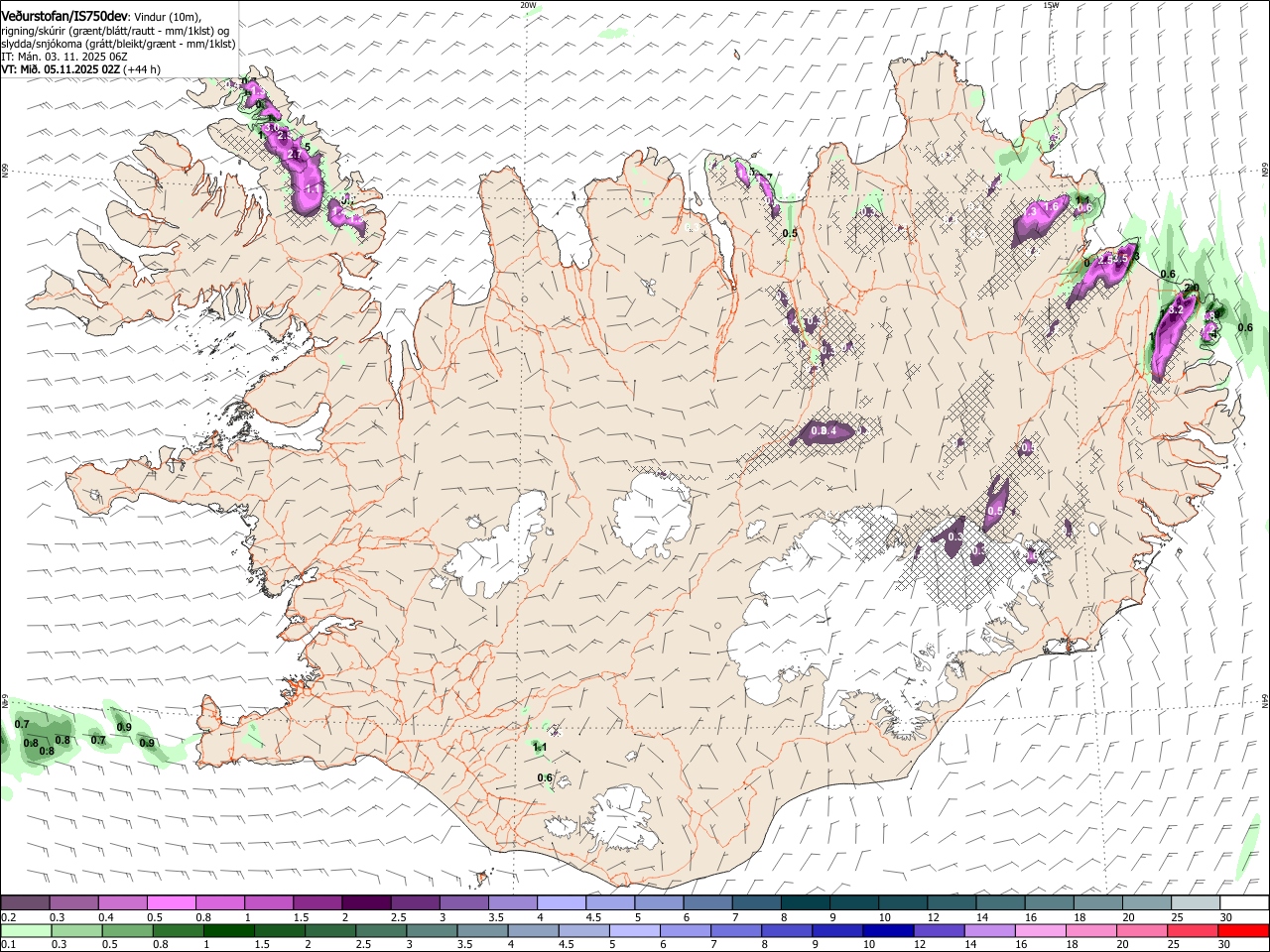Pick the medium green 0.5 swatch in lower legend
Screen dimensions: 1270x952
(x=126, y=930)
